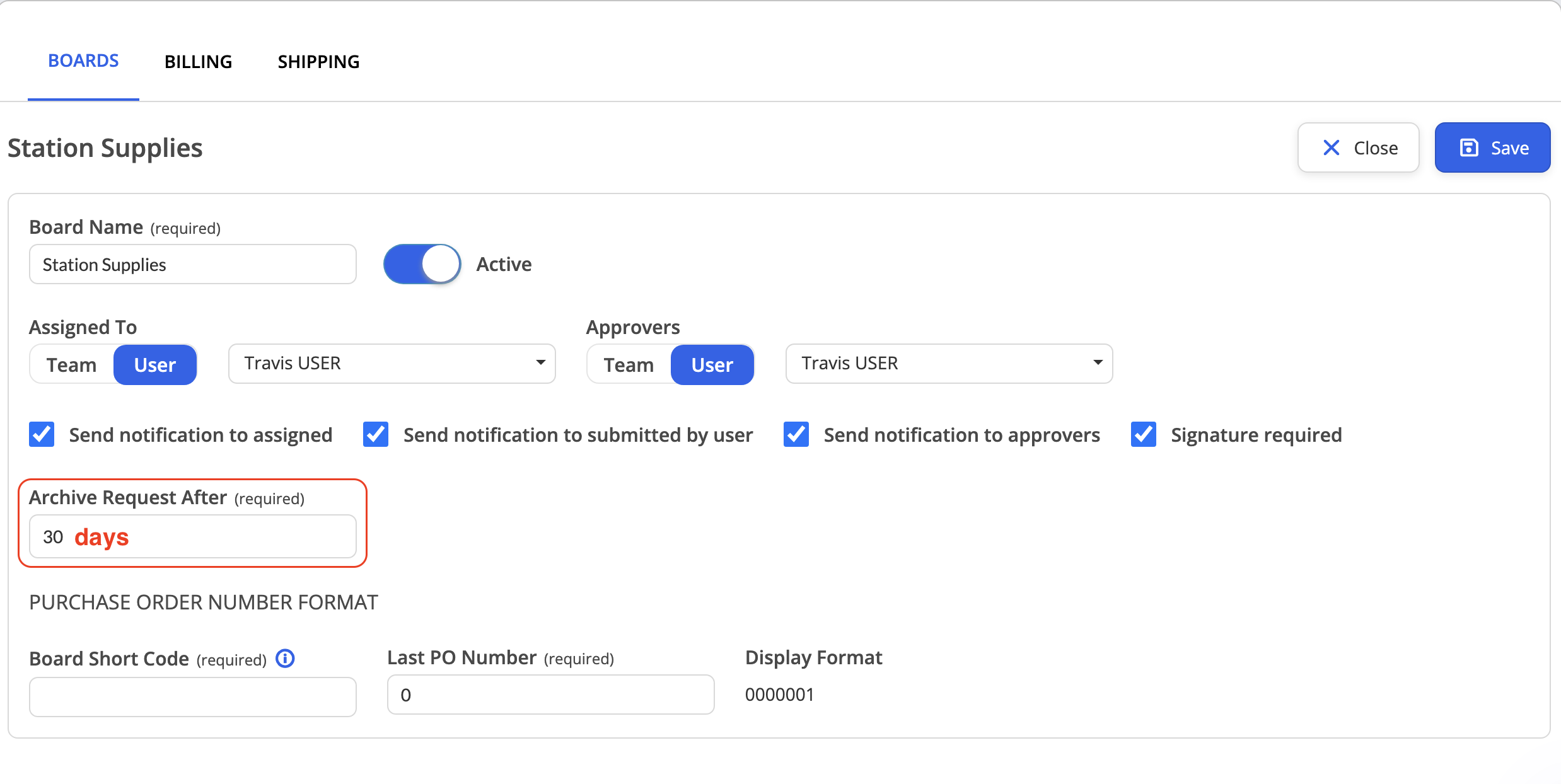Screen dimensions: 1561x784
Task: Uncheck Send notification to submitted by user
Action: click(376, 434)
